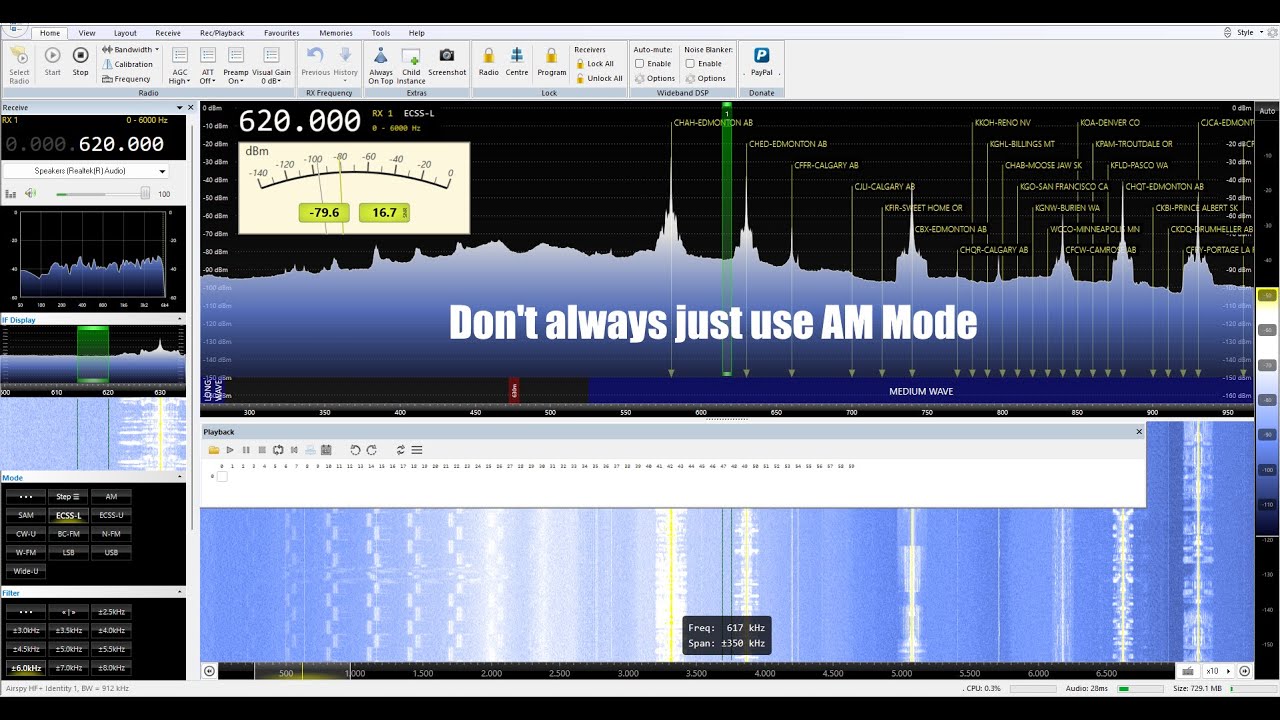Toggle loop in Playback toolbar
The height and width of the screenshot is (720, 1280).
tap(278, 450)
